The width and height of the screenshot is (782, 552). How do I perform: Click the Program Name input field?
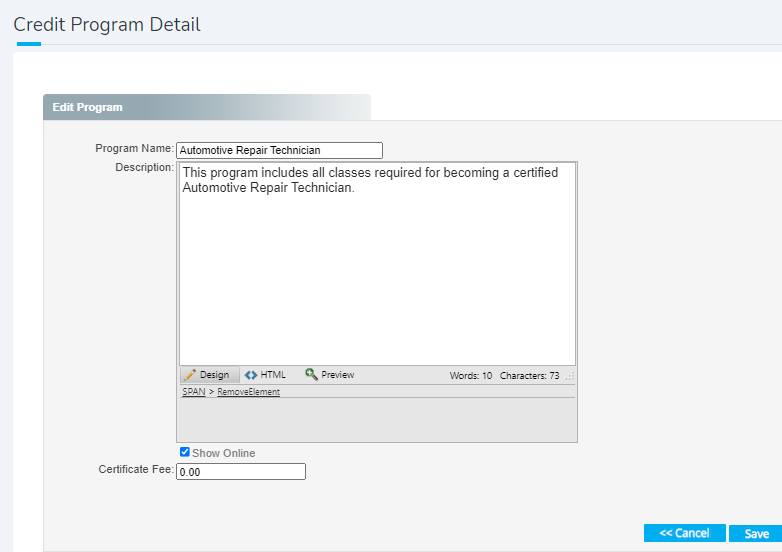(279, 150)
